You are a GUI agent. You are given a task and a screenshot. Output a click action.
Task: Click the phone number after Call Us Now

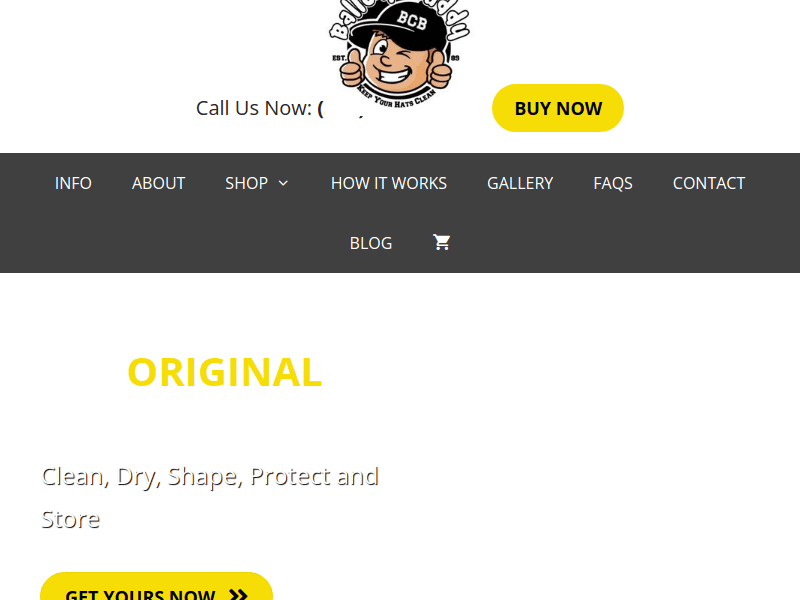point(341,108)
